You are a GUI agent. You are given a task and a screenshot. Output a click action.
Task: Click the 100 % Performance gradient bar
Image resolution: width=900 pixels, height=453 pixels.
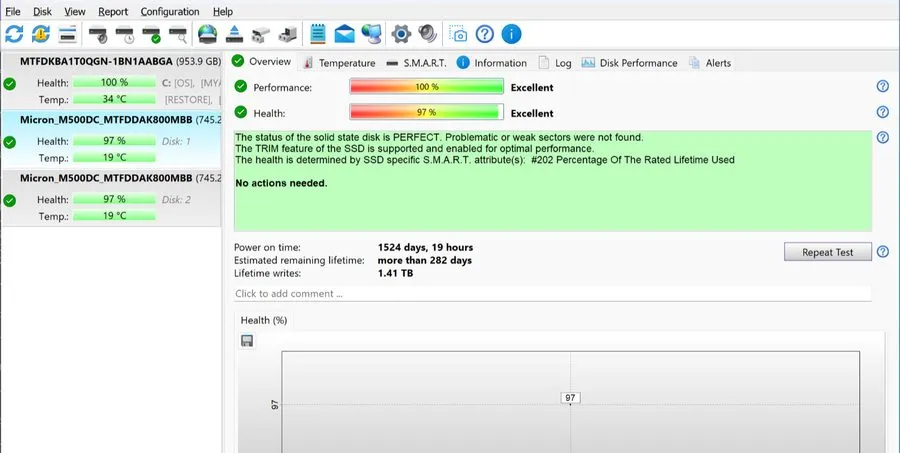[x=426, y=87]
